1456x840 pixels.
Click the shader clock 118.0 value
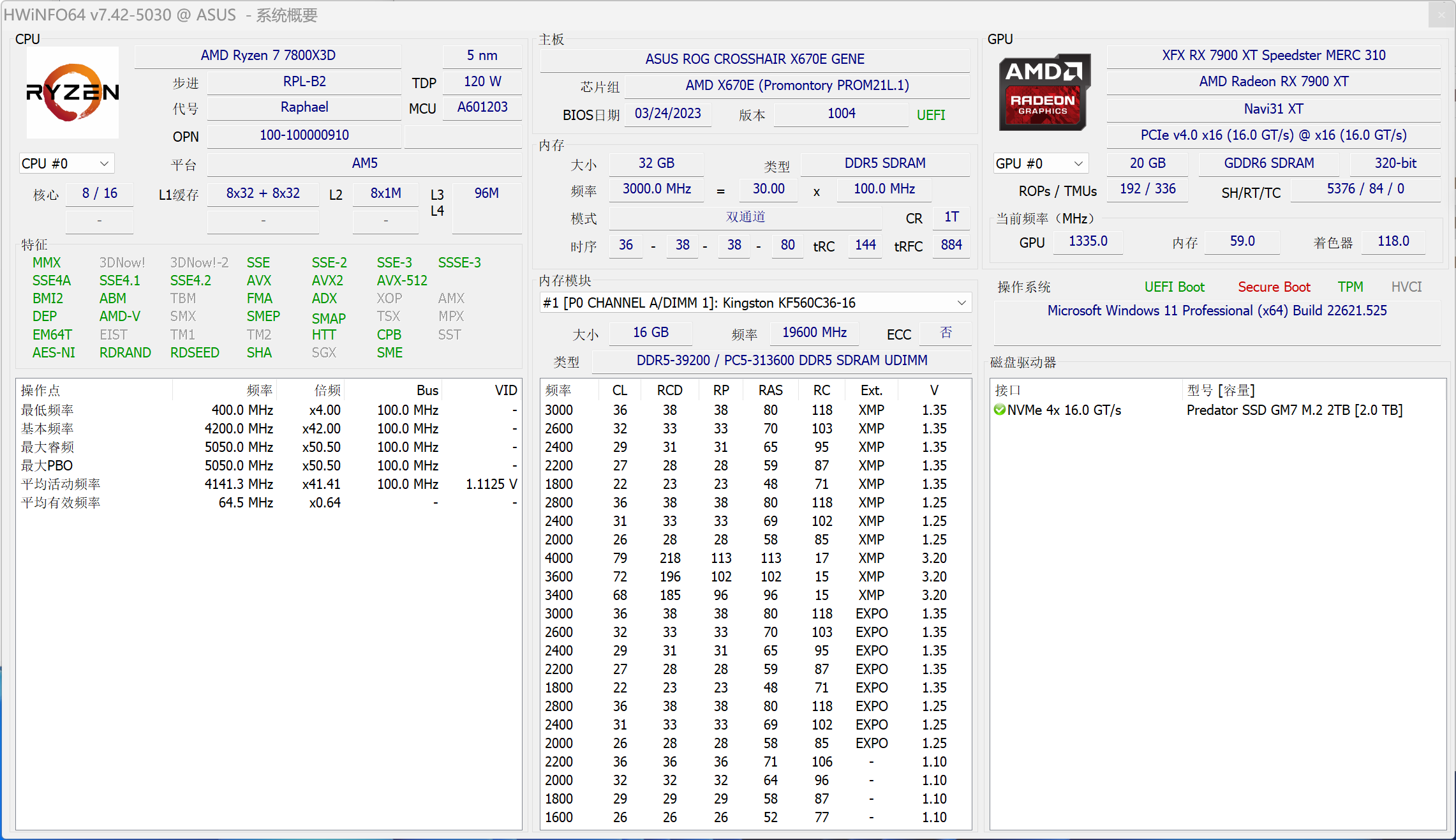click(1393, 241)
